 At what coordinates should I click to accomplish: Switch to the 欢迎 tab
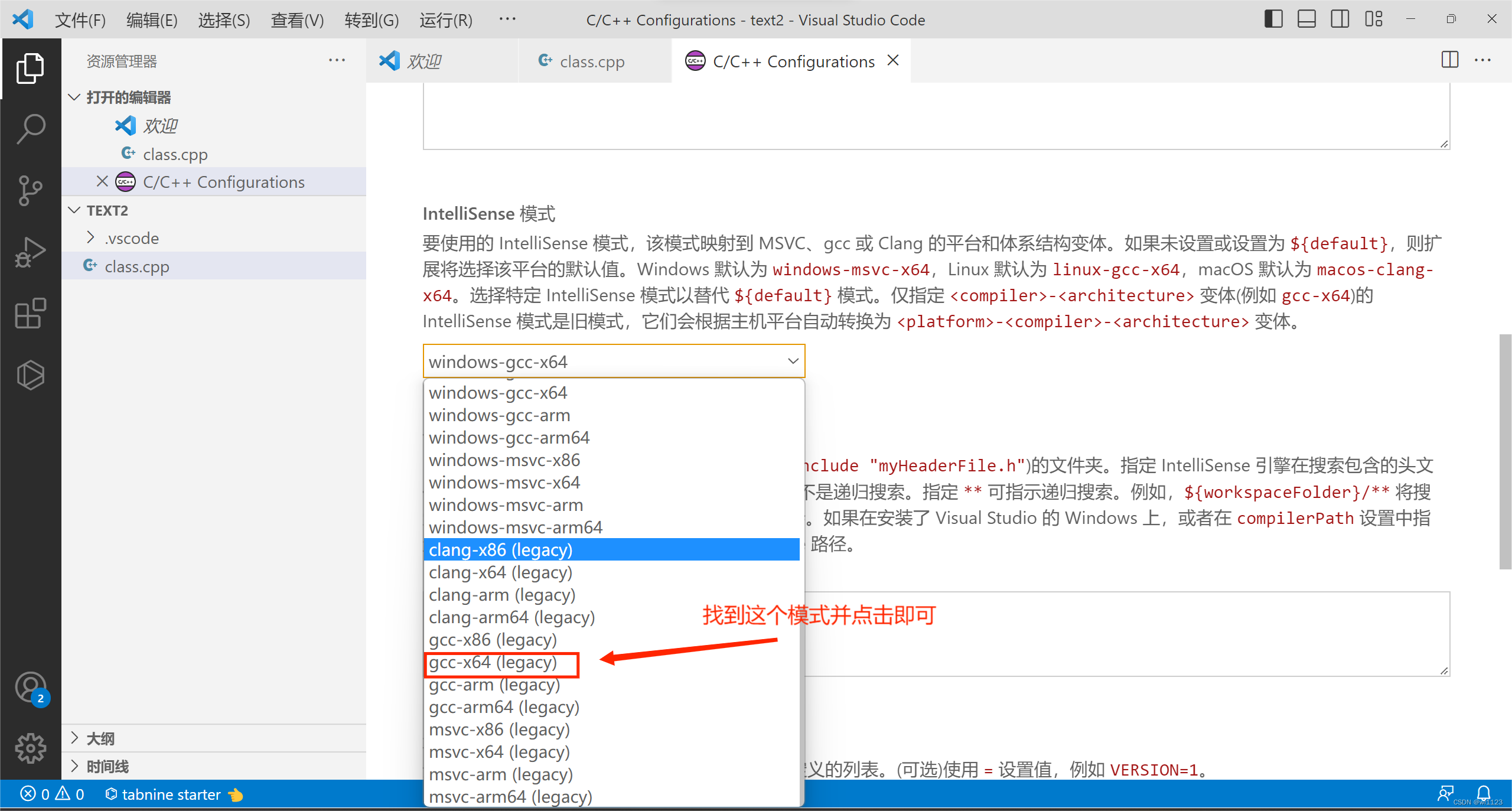coord(442,61)
